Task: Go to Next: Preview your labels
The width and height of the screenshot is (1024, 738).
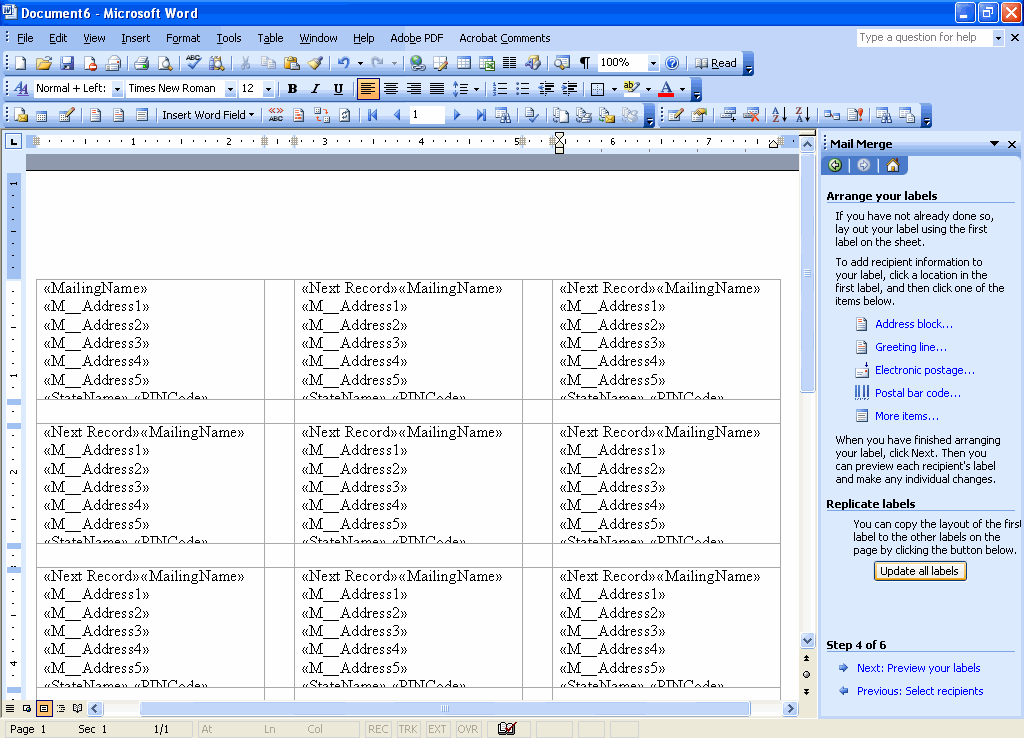Action: pyautogui.click(x=918, y=668)
